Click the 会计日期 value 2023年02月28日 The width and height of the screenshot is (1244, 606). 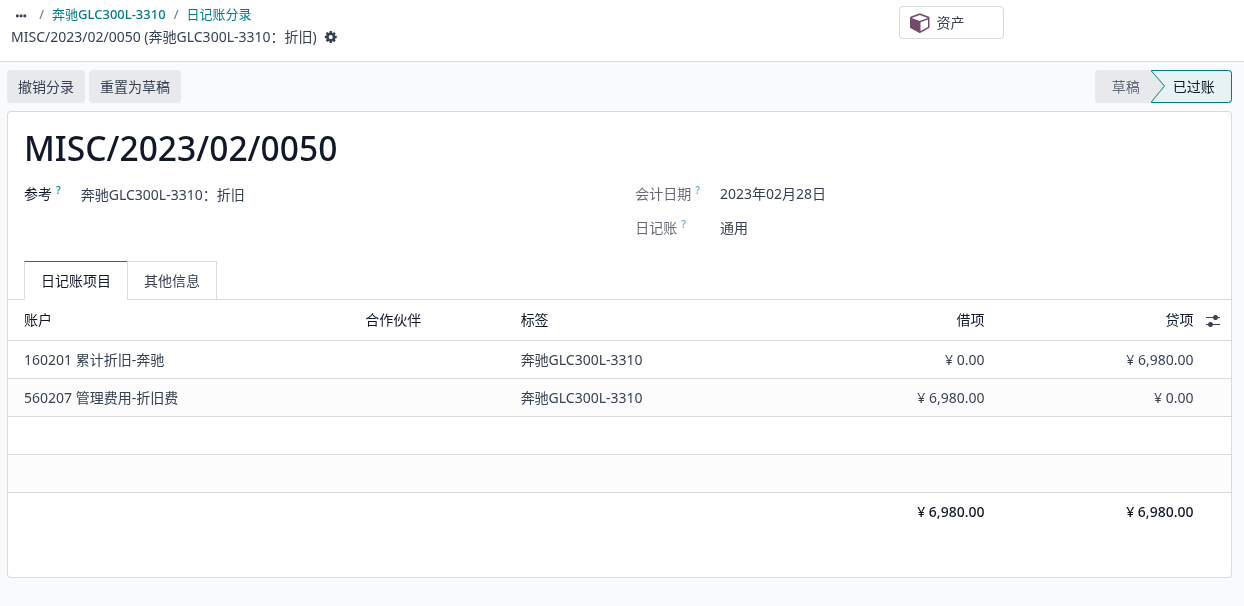click(x=773, y=194)
